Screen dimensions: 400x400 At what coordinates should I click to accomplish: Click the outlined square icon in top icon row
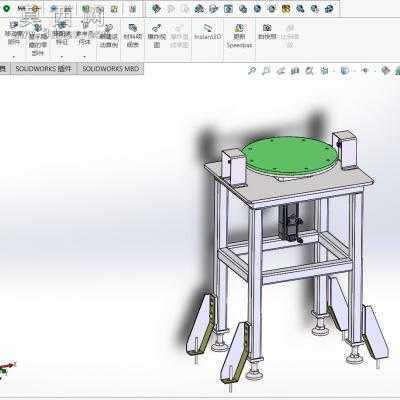coord(228,9)
